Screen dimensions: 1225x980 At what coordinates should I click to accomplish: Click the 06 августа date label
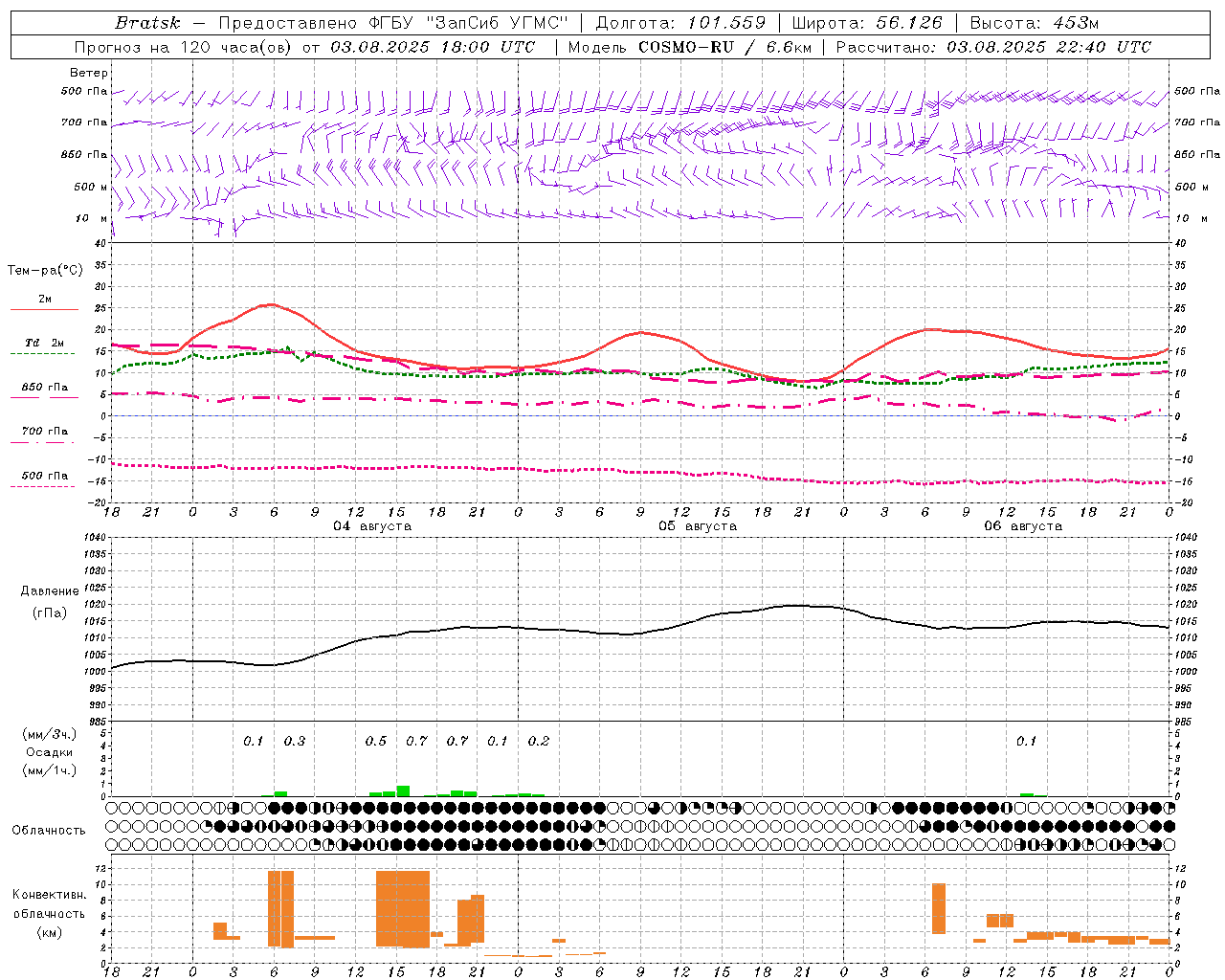pos(1023,526)
